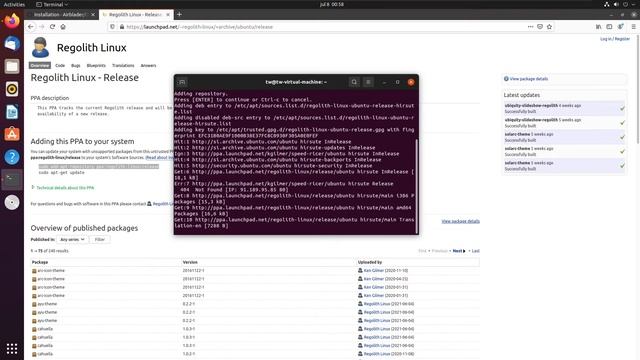Open the Firefox hamburger menu

pyautogui.click(x=633, y=27)
